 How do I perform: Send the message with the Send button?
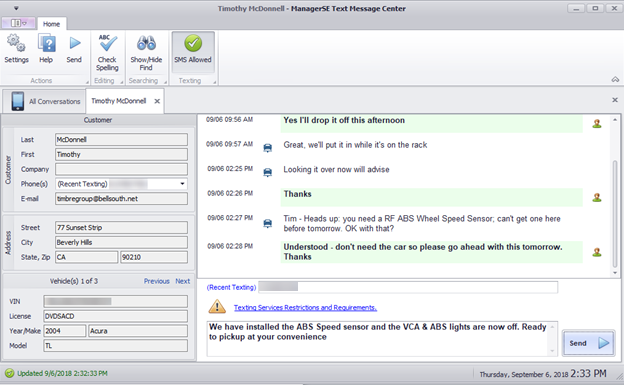(588, 343)
